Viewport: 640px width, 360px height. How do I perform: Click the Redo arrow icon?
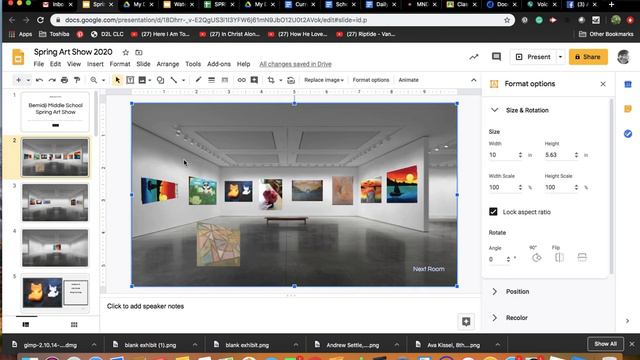[x=52, y=80]
